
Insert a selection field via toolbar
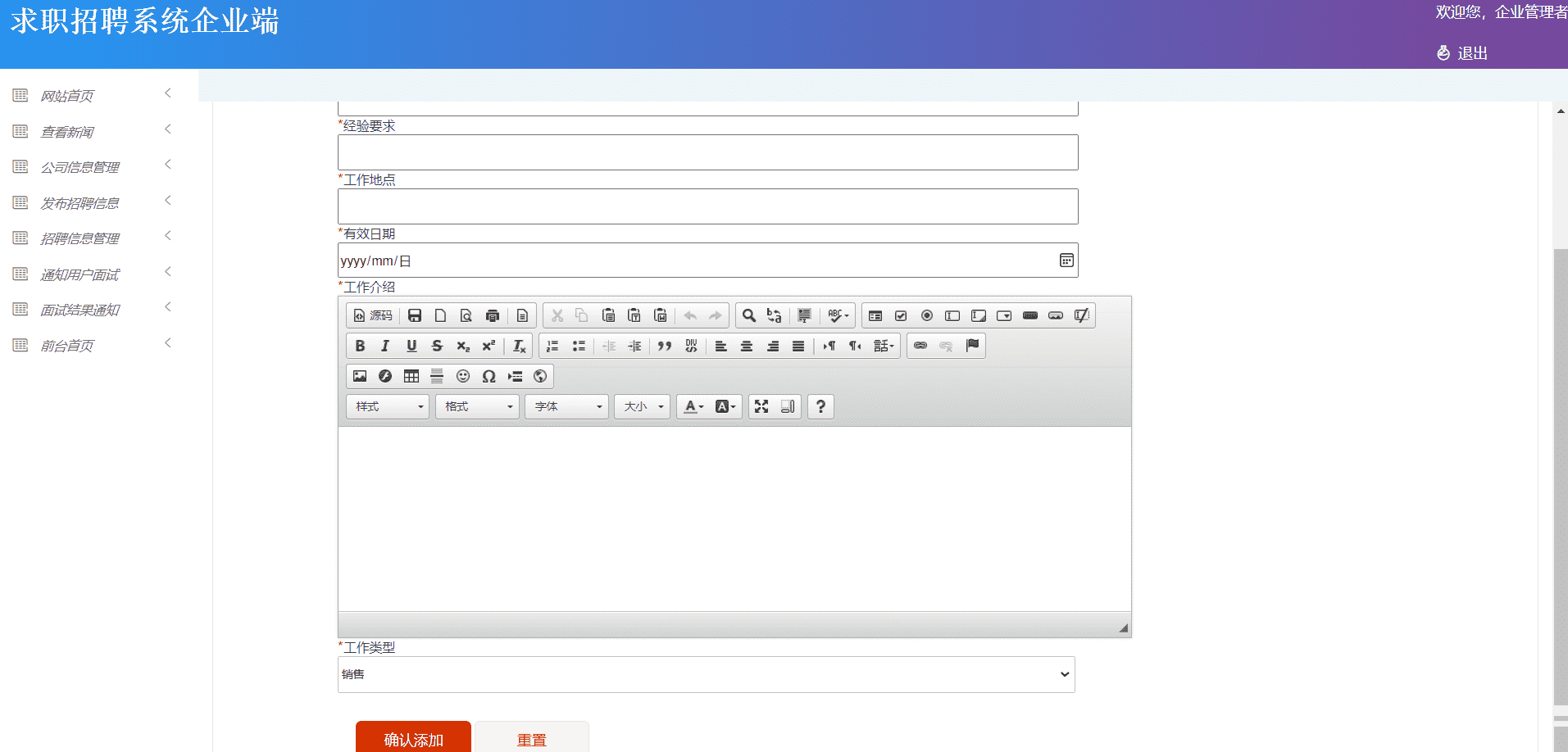pyautogui.click(x=1004, y=315)
